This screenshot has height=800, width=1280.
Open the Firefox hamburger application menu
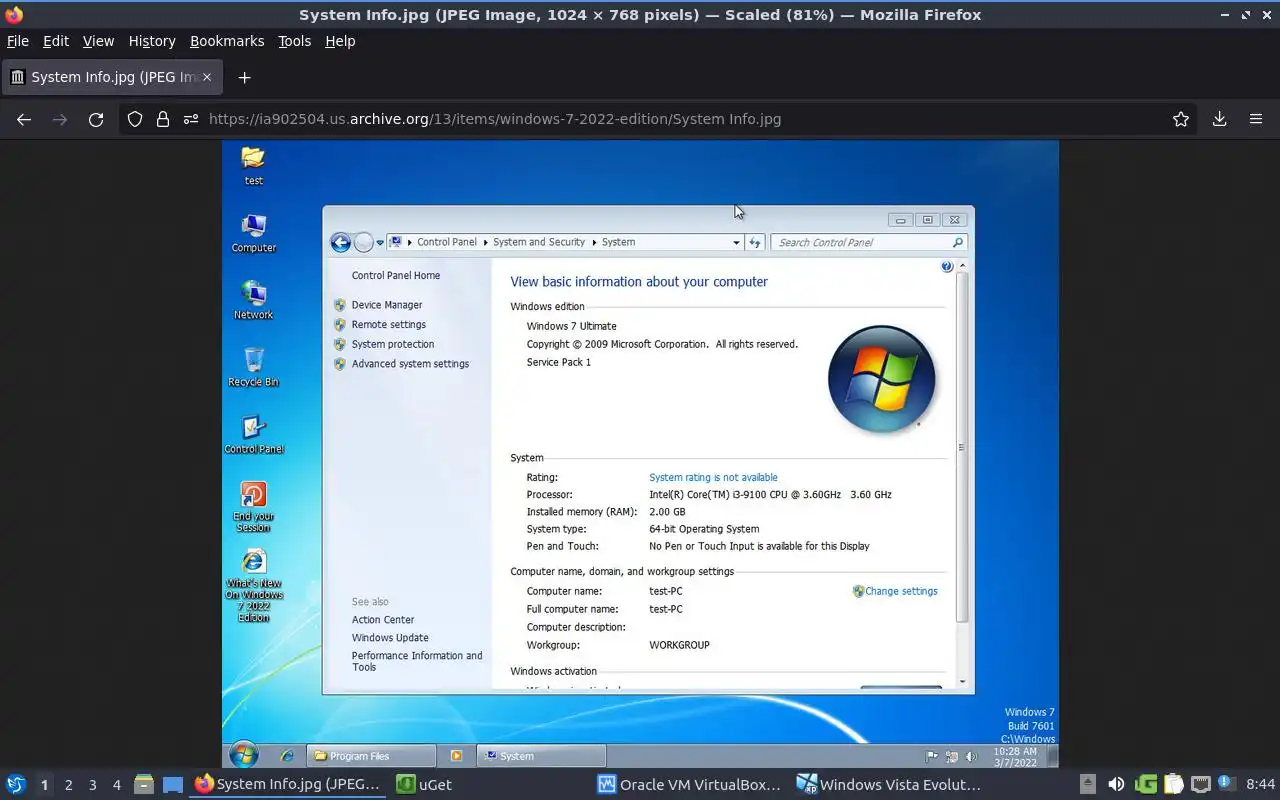click(x=1256, y=119)
